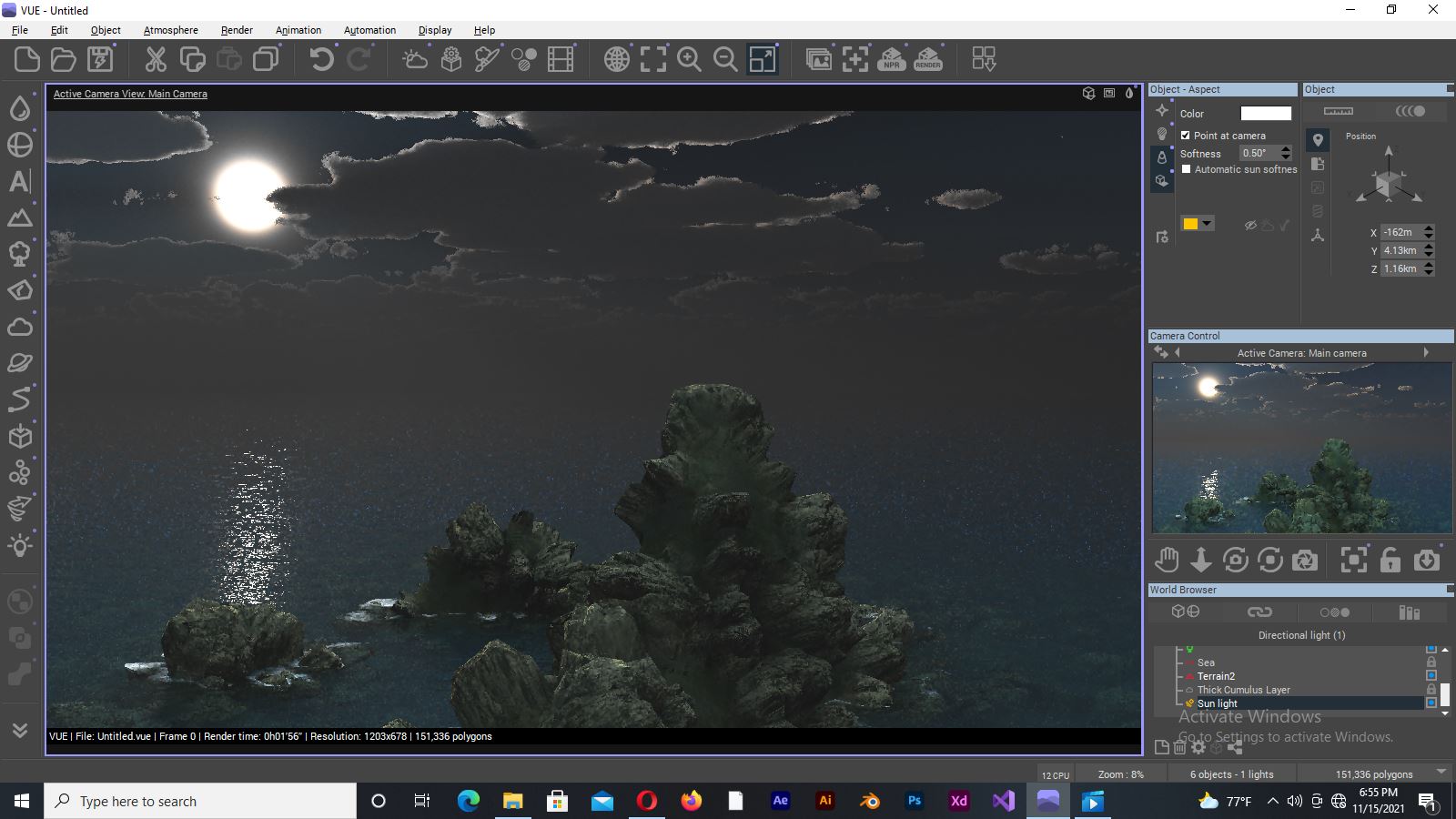Add a terrain with the mountain icon
The width and height of the screenshot is (1456, 819).
point(20,217)
